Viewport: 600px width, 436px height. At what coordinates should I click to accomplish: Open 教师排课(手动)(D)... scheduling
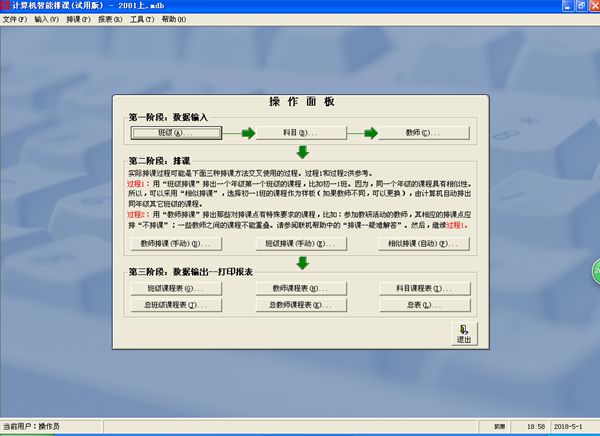(176, 244)
